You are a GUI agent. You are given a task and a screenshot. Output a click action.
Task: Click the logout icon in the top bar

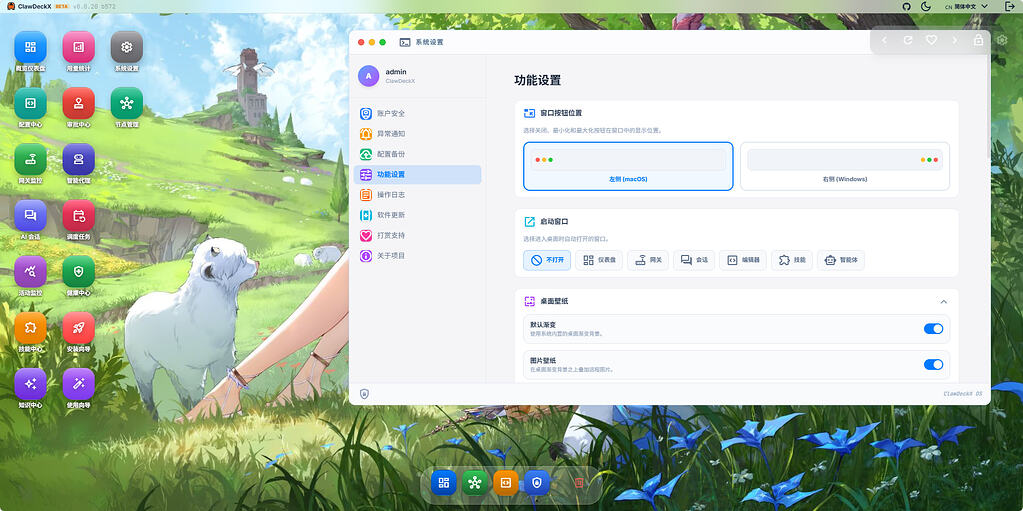[x=1010, y=6]
